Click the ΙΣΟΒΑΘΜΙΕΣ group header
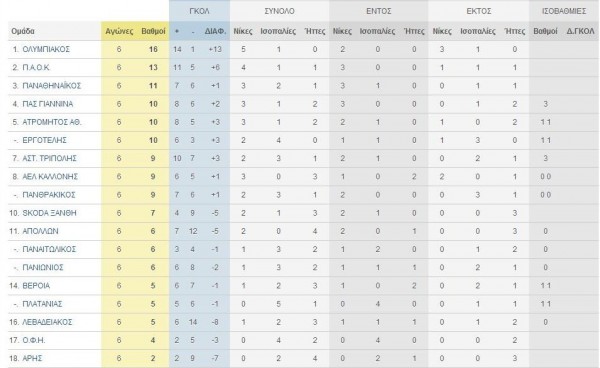The height and width of the screenshot is (368, 600). (x=564, y=11)
